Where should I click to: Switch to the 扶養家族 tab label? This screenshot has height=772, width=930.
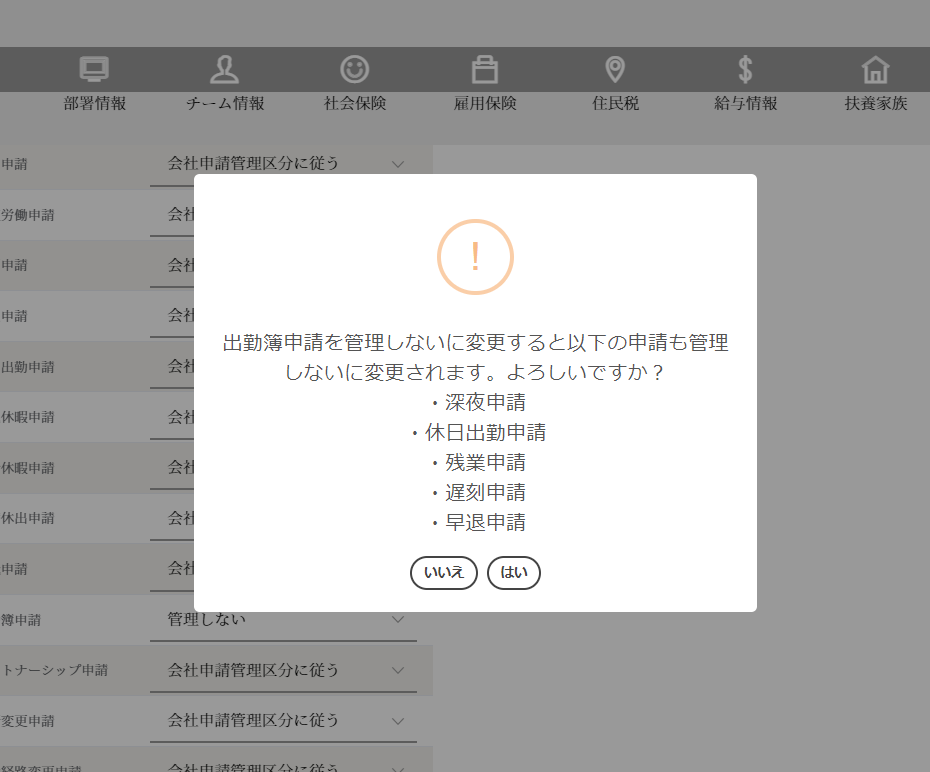coord(875,103)
